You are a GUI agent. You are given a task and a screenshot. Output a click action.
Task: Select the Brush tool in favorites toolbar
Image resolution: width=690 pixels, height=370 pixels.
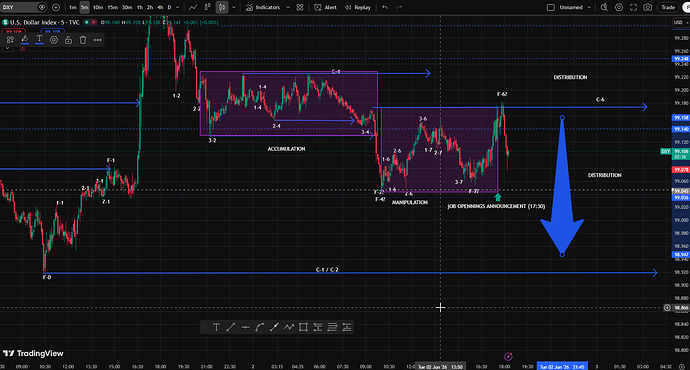click(x=274, y=327)
